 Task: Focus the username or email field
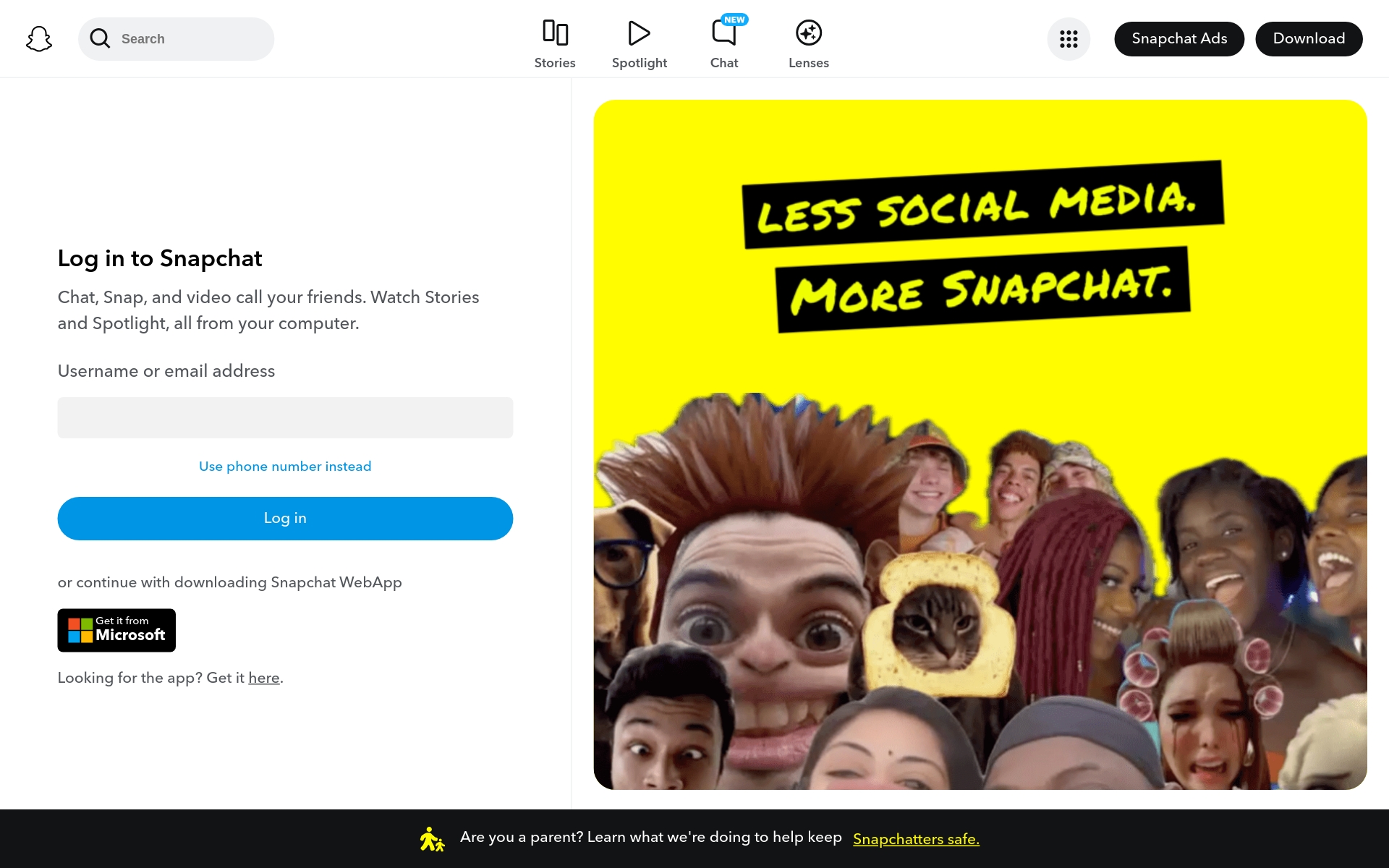coord(285,417)
